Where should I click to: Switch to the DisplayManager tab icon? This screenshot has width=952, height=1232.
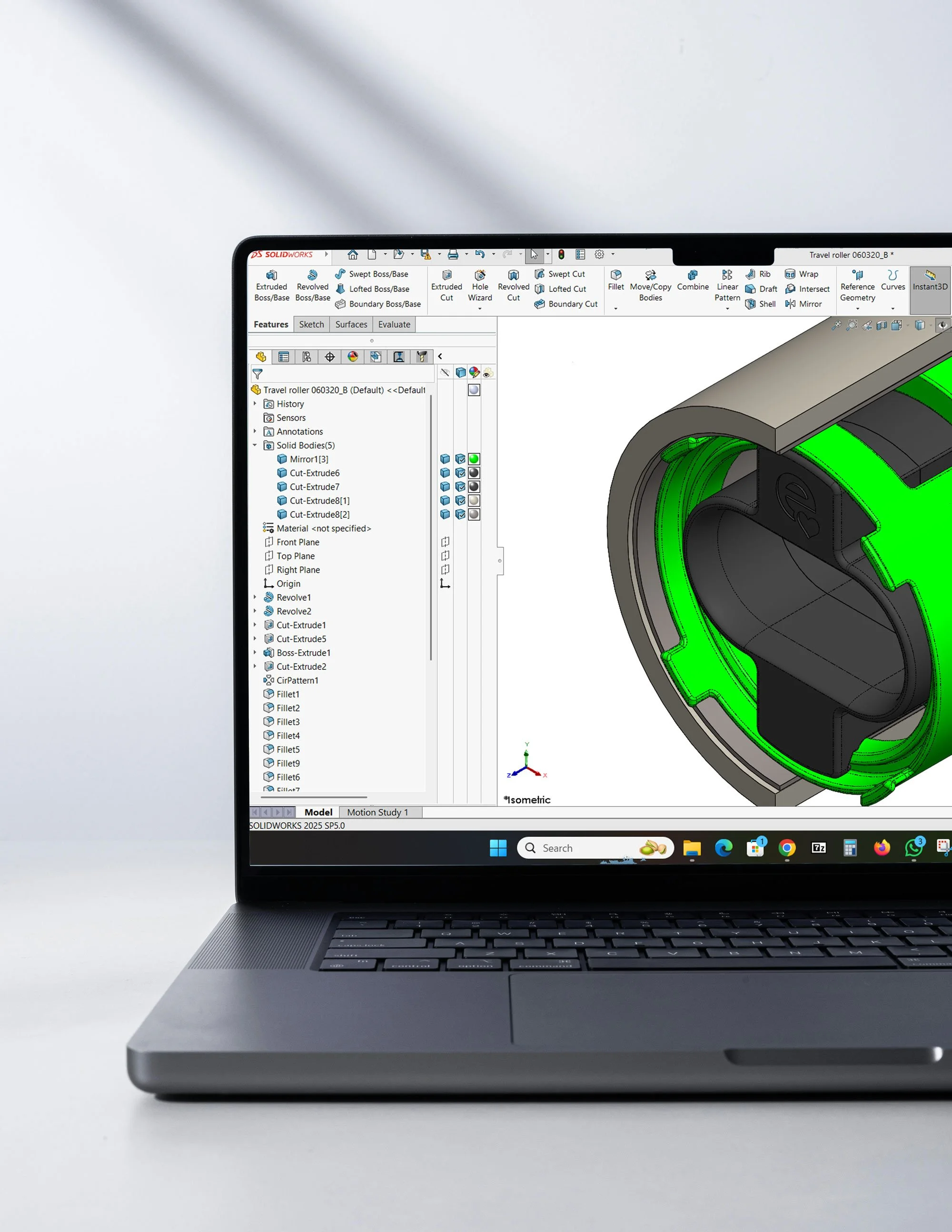click(353, 357)
